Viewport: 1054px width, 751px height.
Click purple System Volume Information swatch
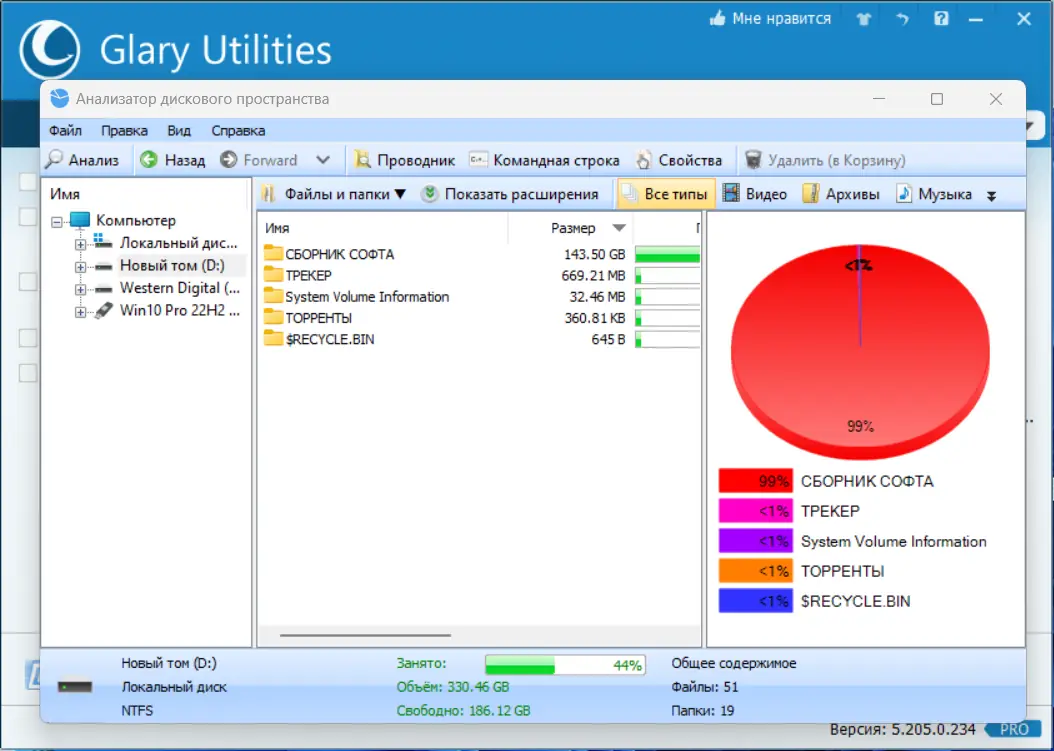pos(756,541)
